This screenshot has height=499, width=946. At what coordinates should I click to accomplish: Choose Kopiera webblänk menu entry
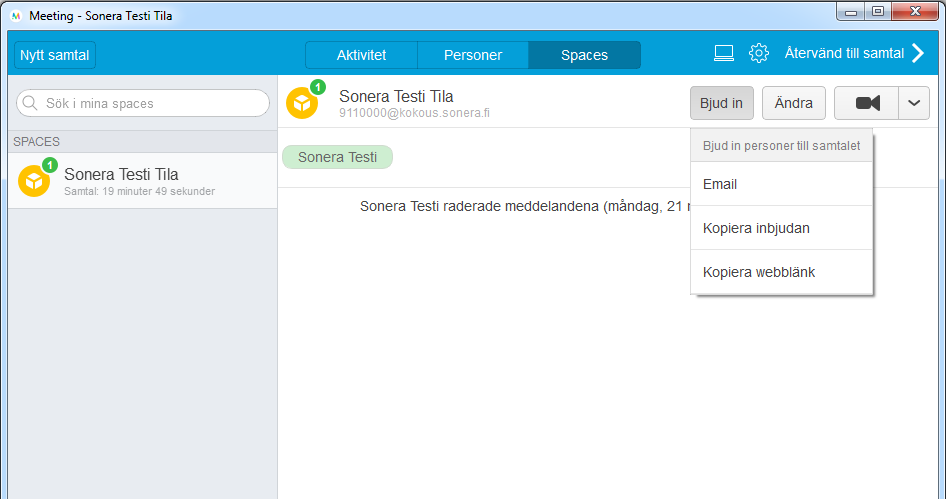[x=781, y=272]
